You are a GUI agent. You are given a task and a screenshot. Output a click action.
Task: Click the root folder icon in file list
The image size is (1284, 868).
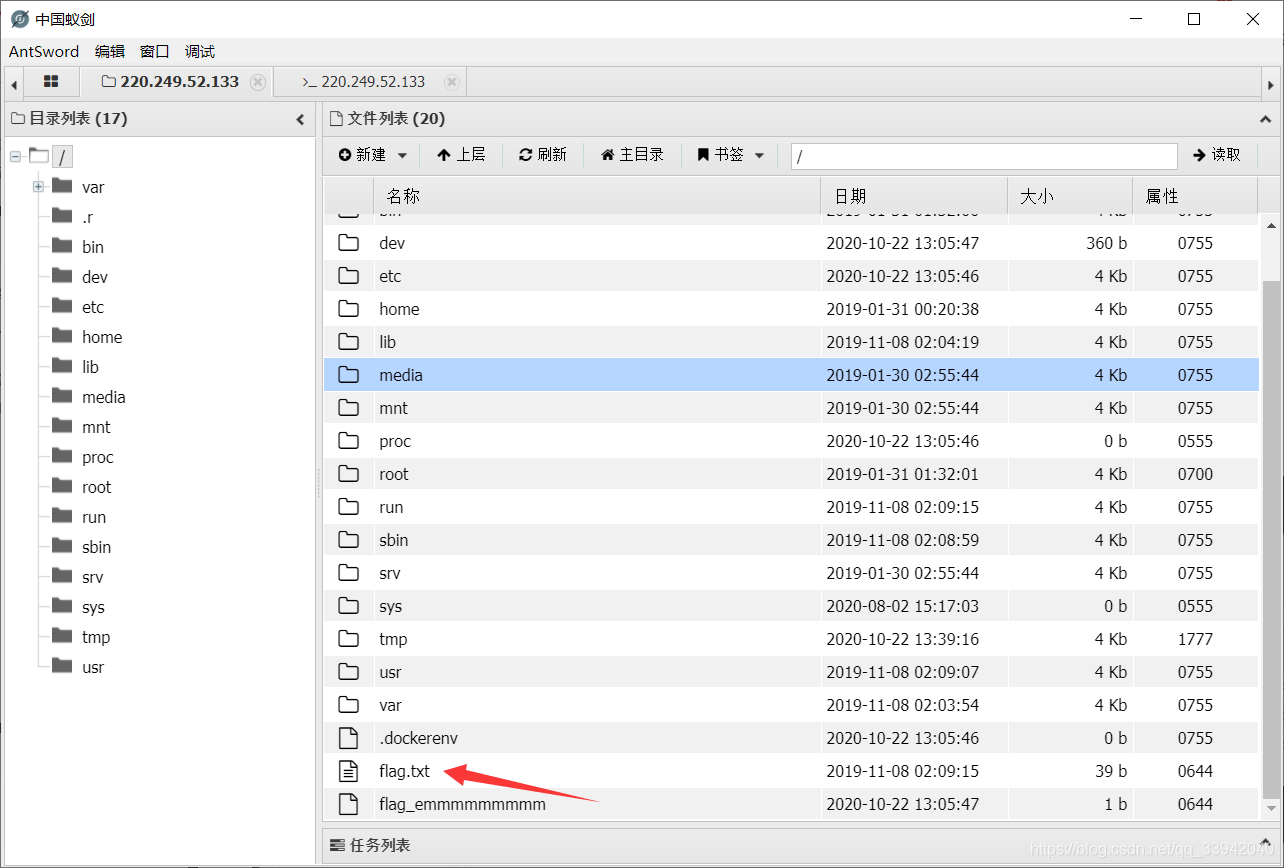point(348,474)
